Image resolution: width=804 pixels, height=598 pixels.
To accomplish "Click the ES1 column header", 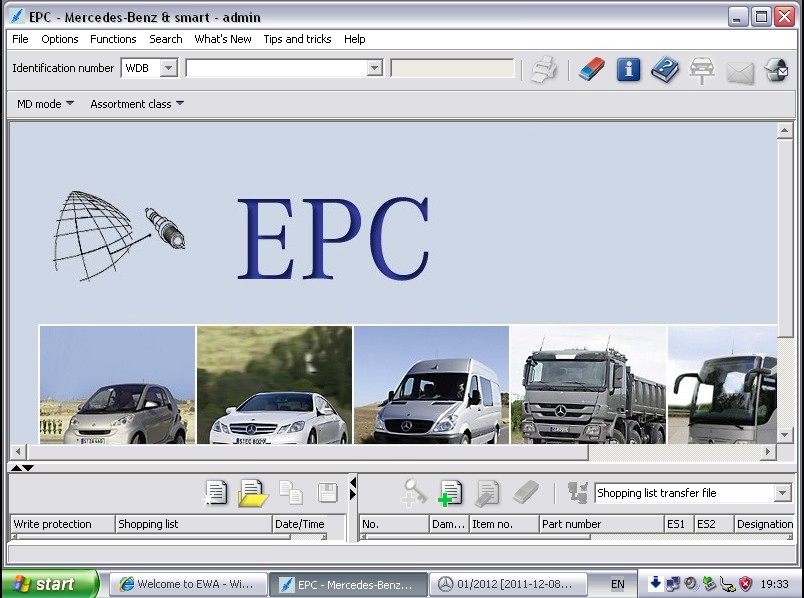I will (x=679, y=524).
